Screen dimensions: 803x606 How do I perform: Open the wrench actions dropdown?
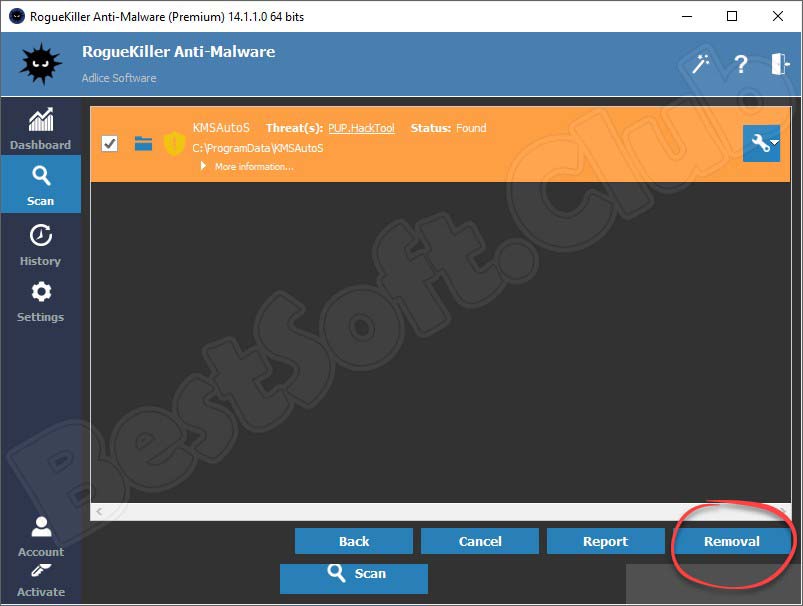pyautogui.click(x=761, y=144)
